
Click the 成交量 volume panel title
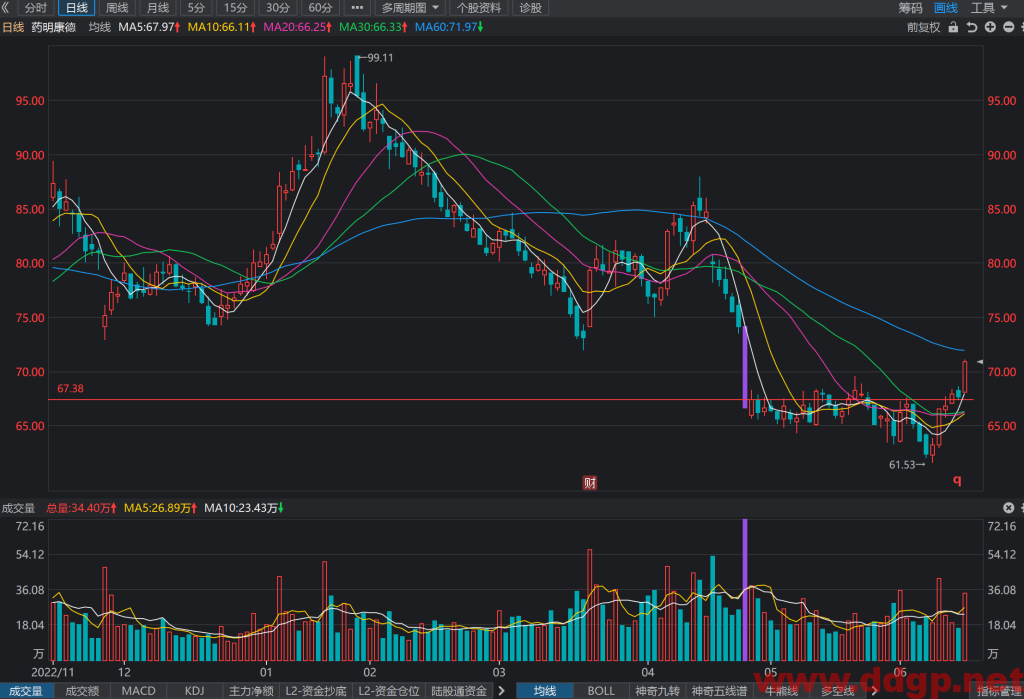click(18, 508)
